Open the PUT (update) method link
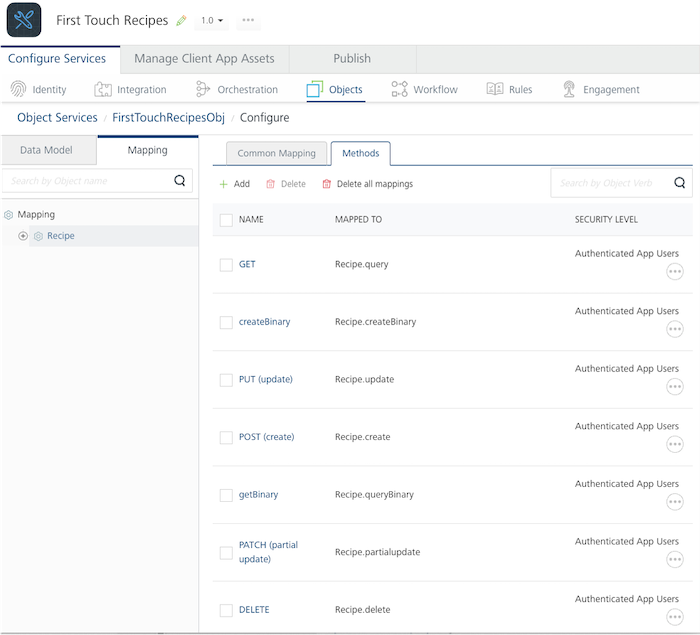The width and height of the screenshot is (700, 635). [266, 380]
